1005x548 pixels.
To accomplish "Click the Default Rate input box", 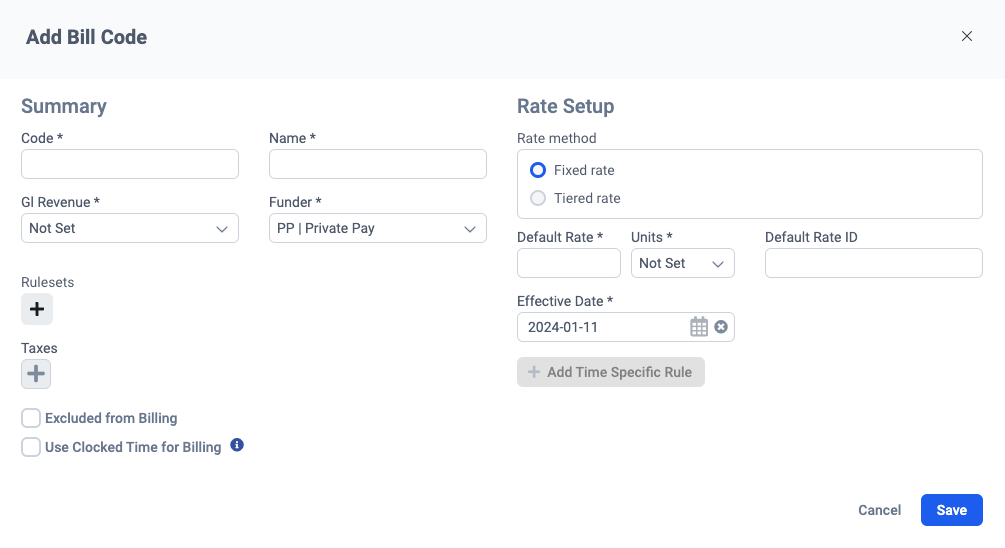I will click(x=569, y=263).
